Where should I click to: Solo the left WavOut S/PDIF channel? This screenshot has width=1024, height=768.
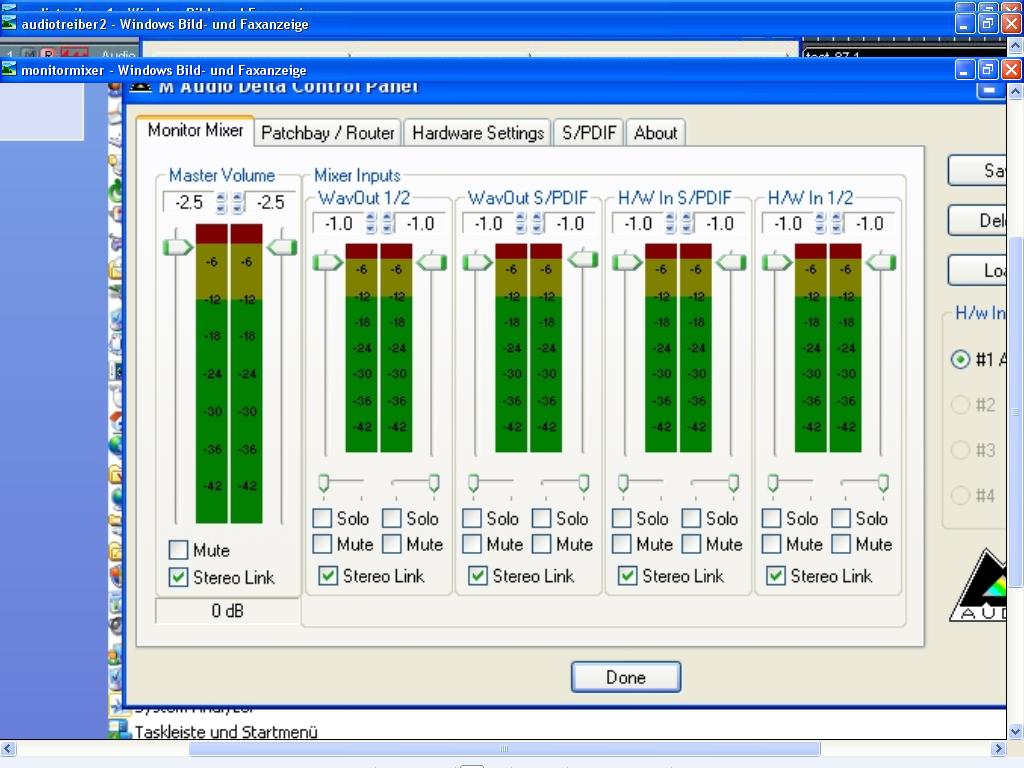(x=472, y=519)
